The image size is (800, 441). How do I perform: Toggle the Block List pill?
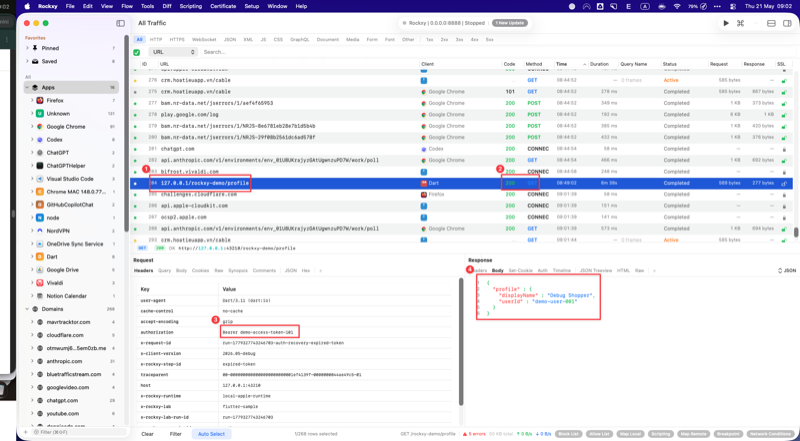coord(568,434)
